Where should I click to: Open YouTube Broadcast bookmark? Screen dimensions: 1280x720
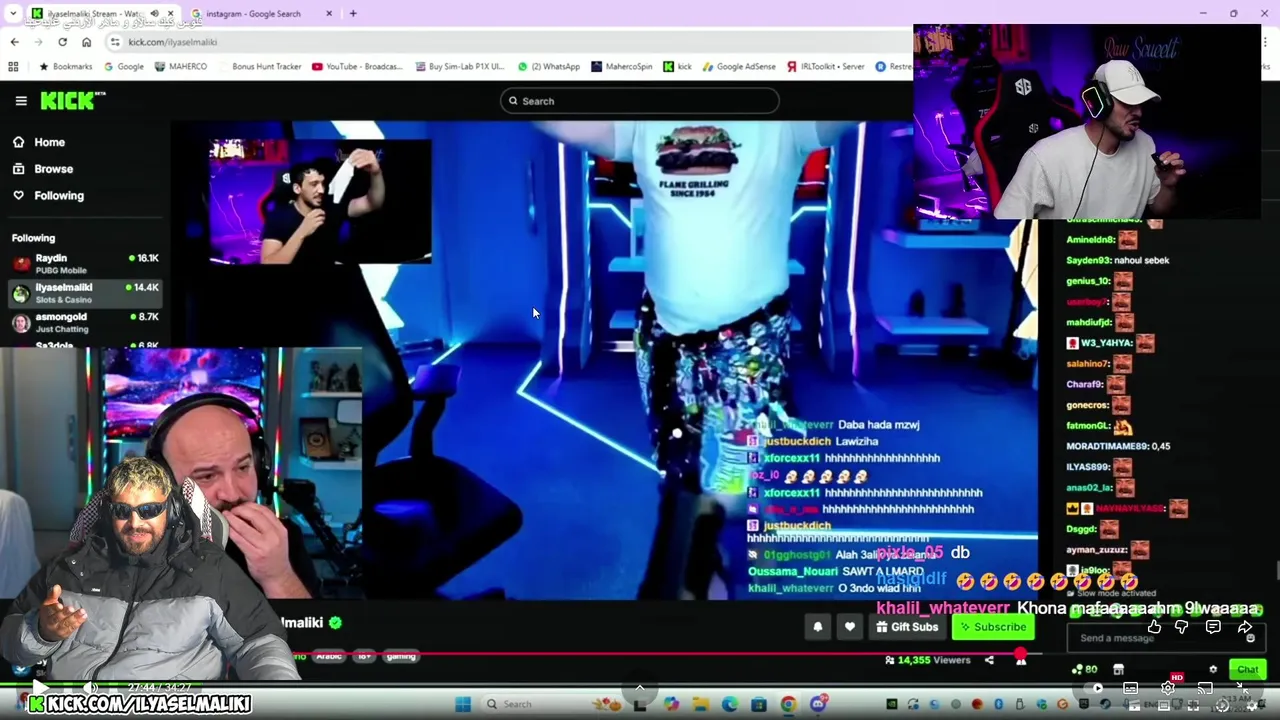[357, 67]
